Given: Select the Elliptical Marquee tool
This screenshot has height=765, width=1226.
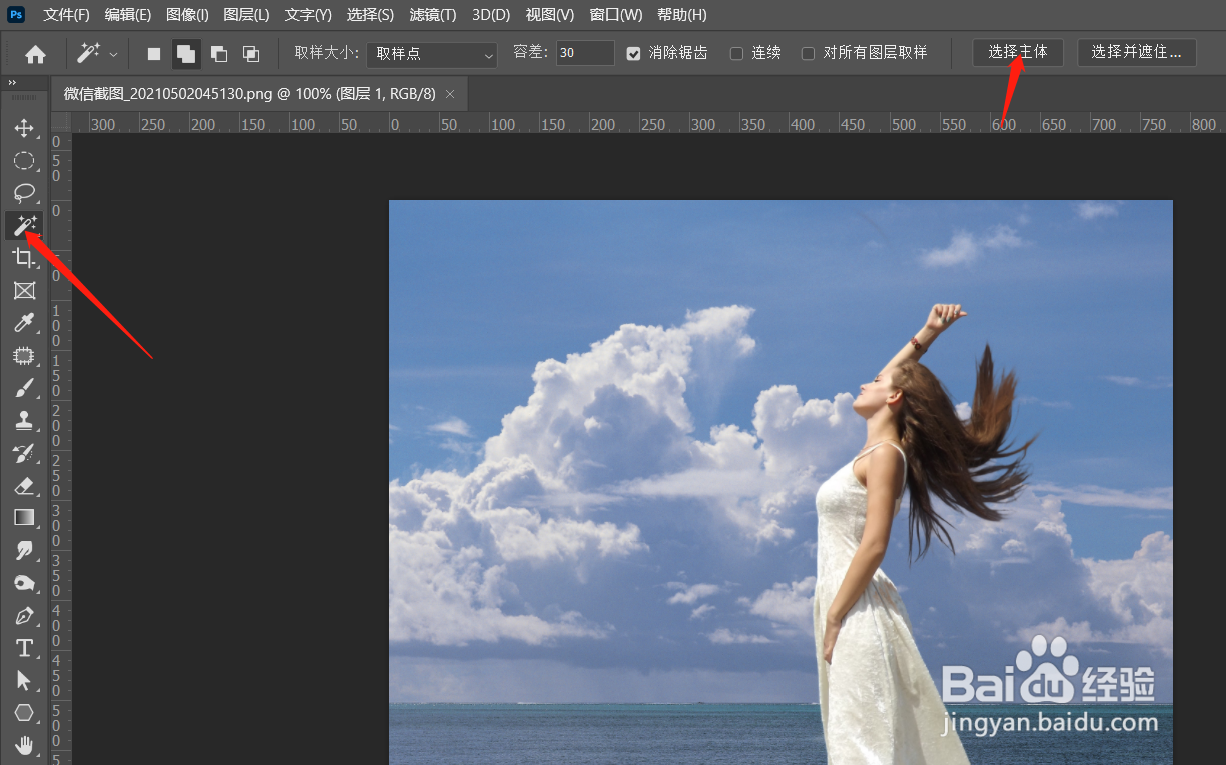Looking at the screenshot, I should point(24,161).
